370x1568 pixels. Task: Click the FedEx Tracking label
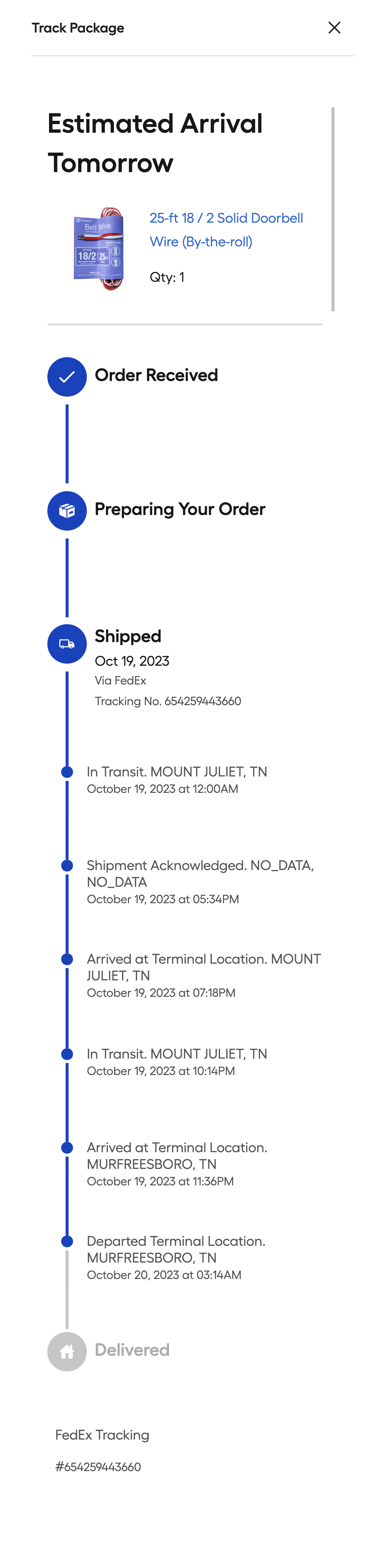tap(102, 1435)
